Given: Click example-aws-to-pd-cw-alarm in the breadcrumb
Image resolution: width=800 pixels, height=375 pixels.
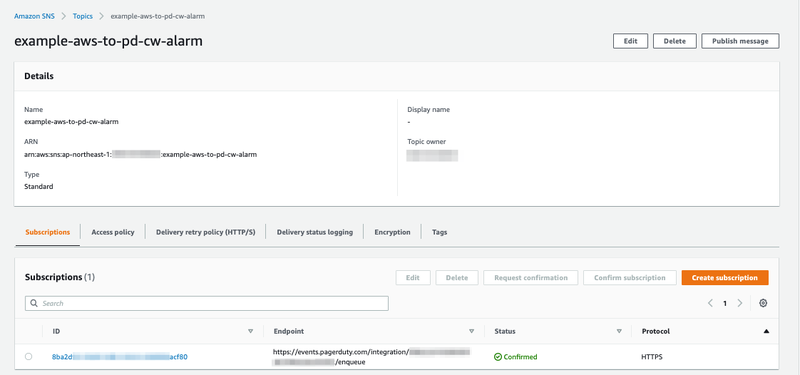Looking at the screenshot, I should [x=158, y=16].
